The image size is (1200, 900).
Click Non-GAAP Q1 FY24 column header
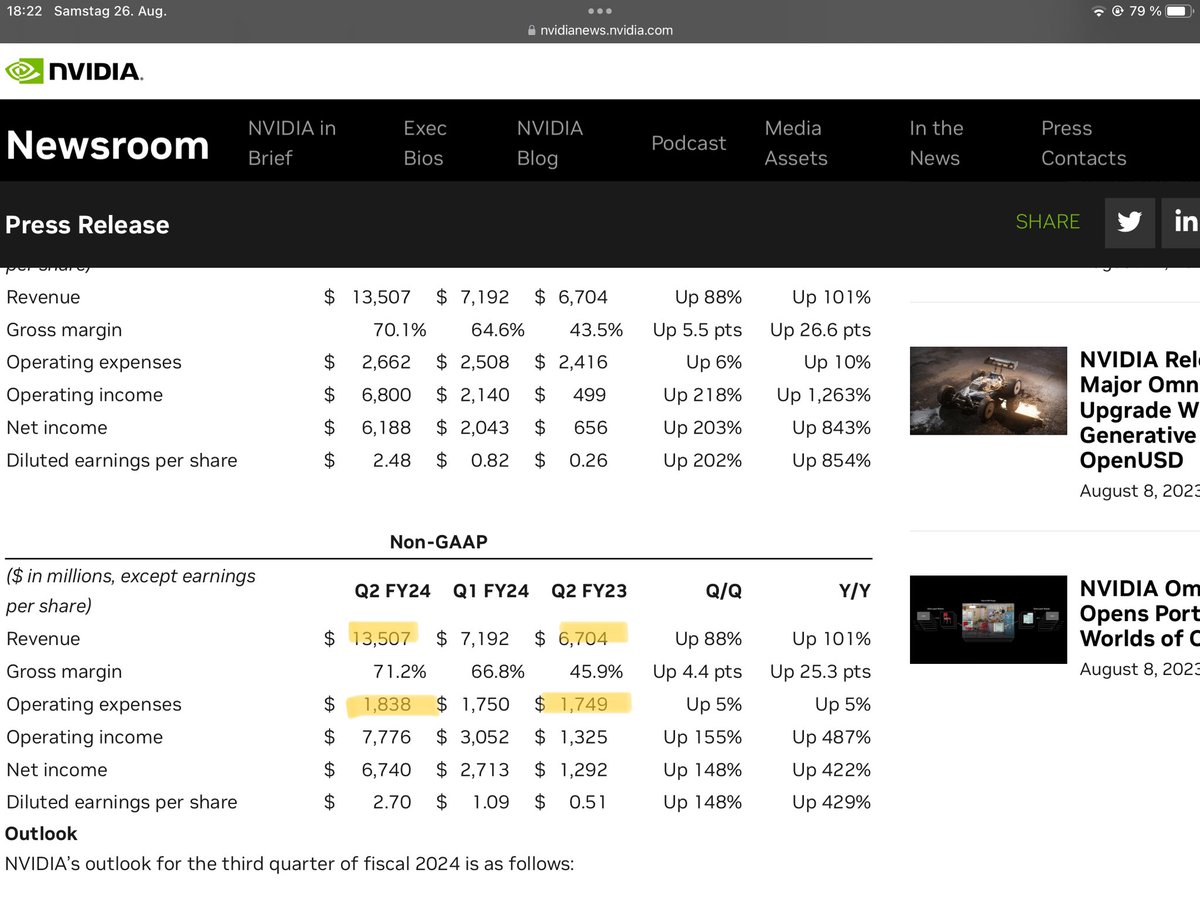491,591
